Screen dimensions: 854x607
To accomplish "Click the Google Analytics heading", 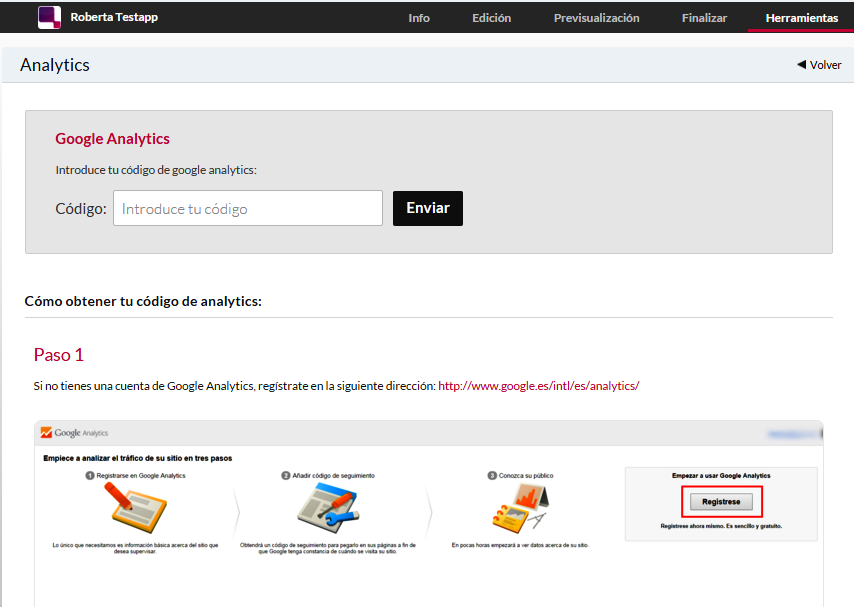I will coord(112,139).
